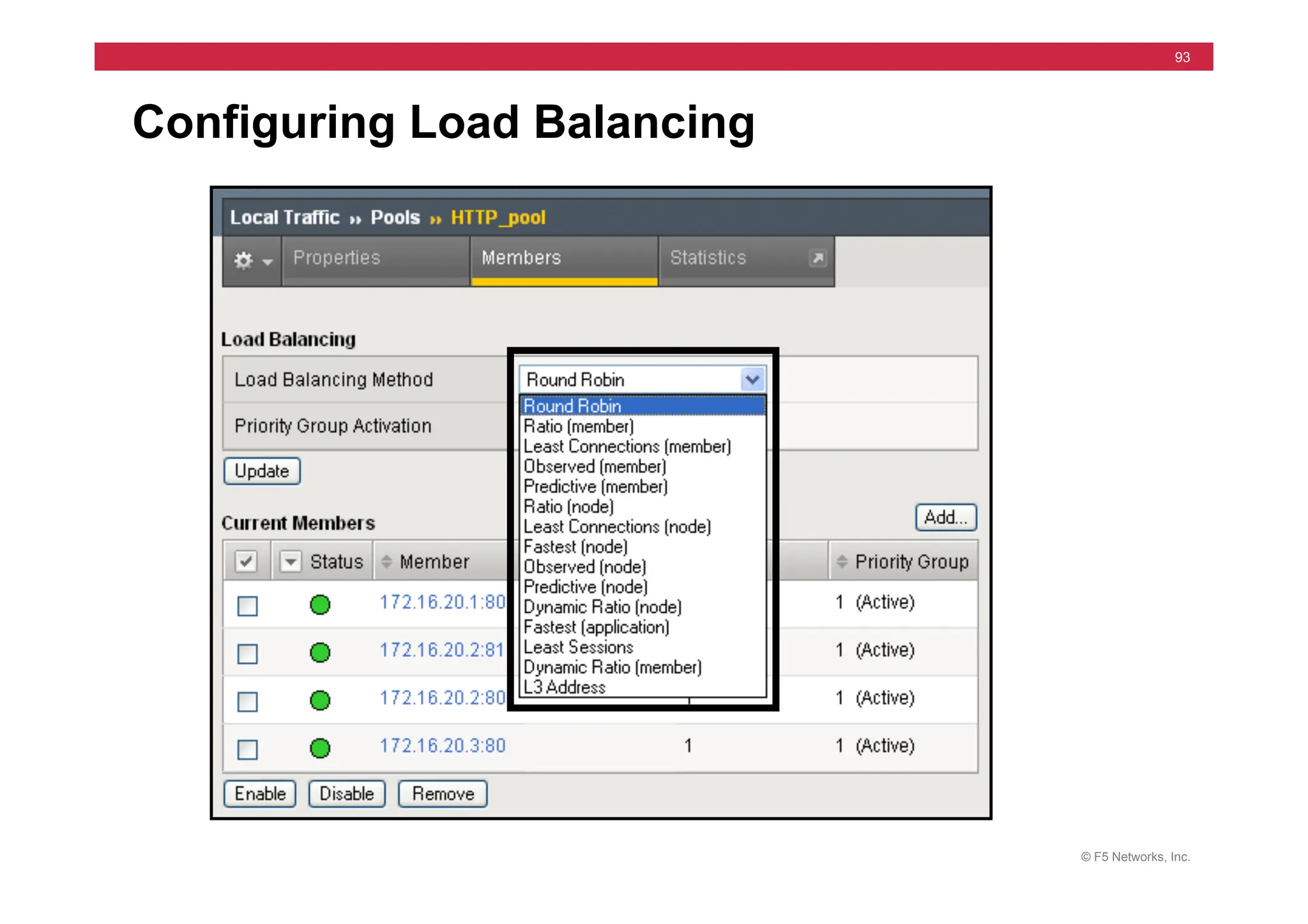Click Priority Group Activation label
Image resolution: width=1308 pixels, height=924 pixels.
coord(333,426)
